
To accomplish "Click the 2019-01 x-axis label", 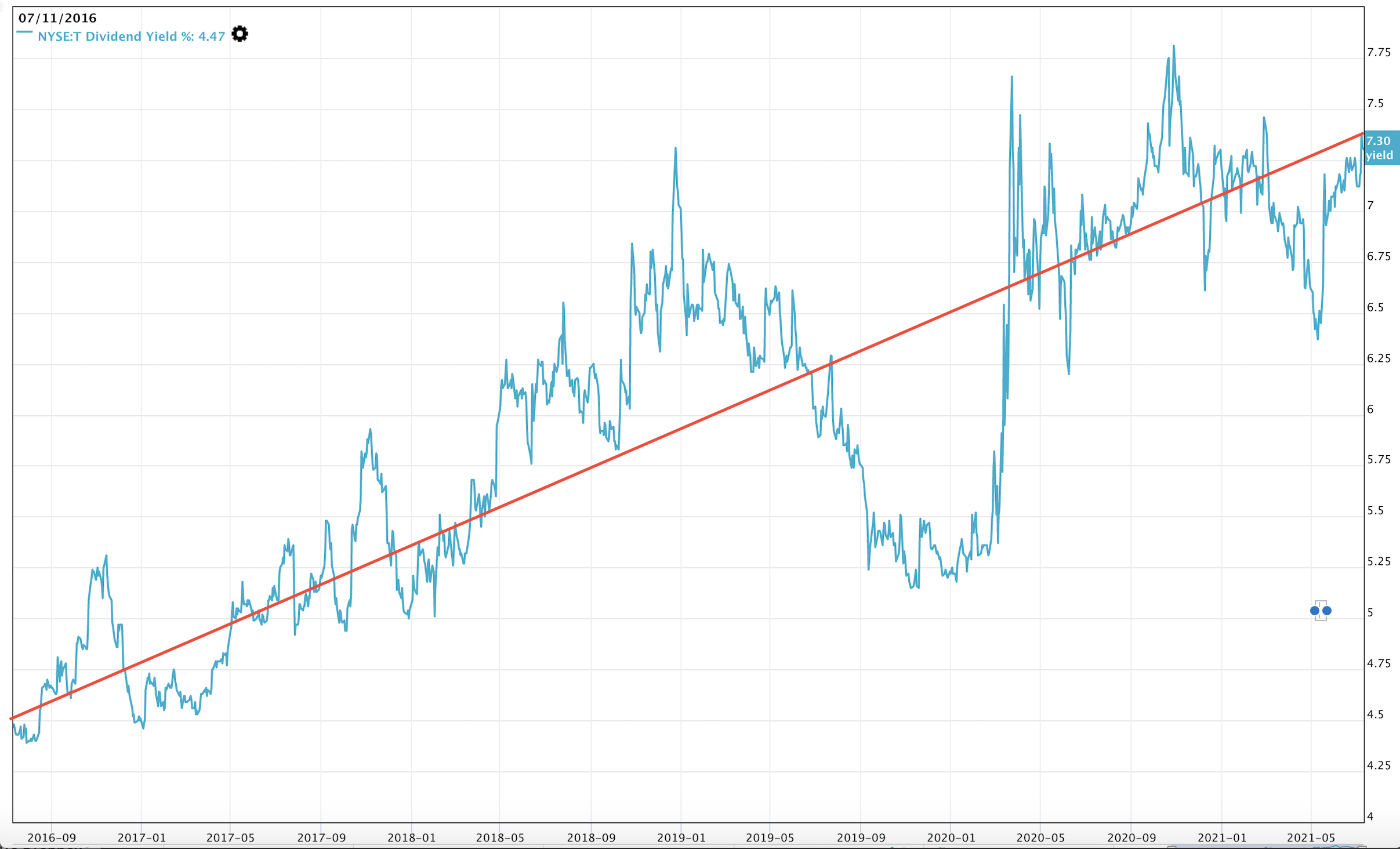I will [x=681, y=837].
